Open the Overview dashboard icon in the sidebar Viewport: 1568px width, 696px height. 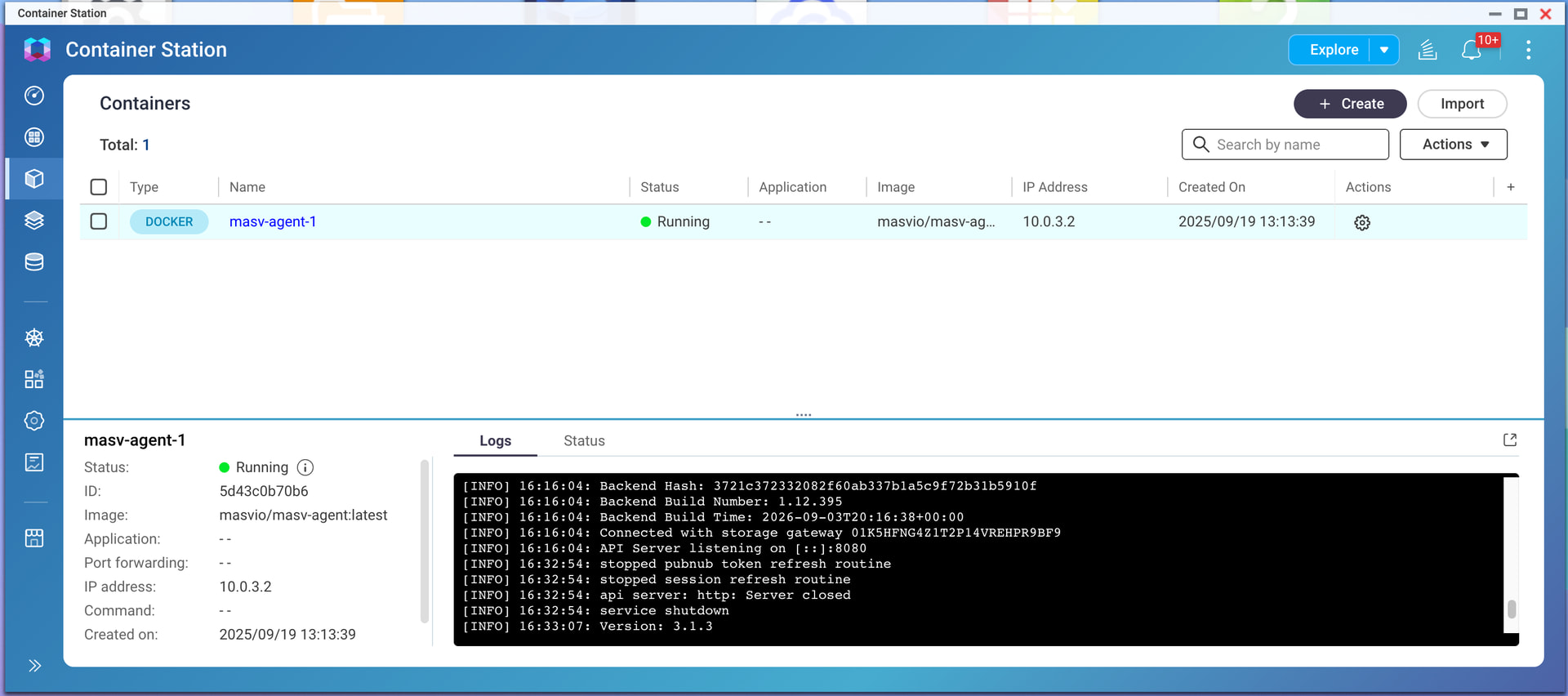point(34,96)
